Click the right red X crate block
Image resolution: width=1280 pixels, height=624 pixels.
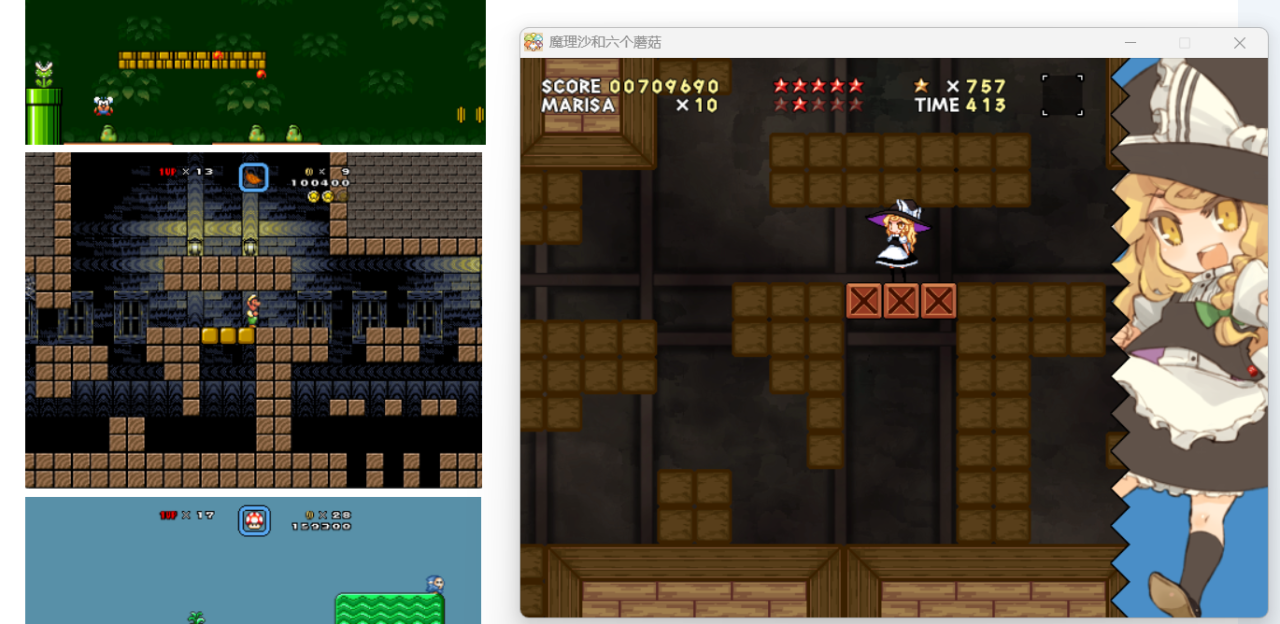[x=938, y=301]
